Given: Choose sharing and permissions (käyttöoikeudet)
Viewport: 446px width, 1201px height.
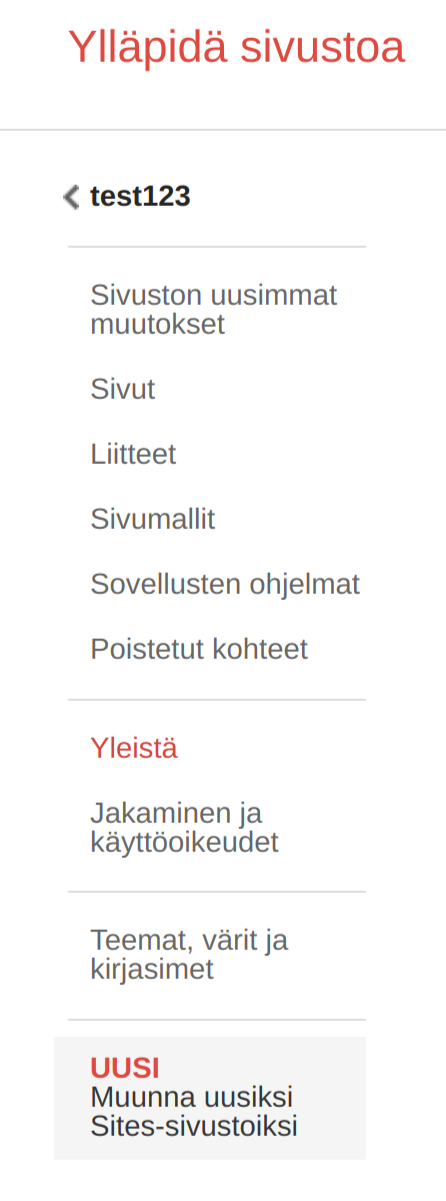Looking at the screenshot, I should click(x=184, y=827).
